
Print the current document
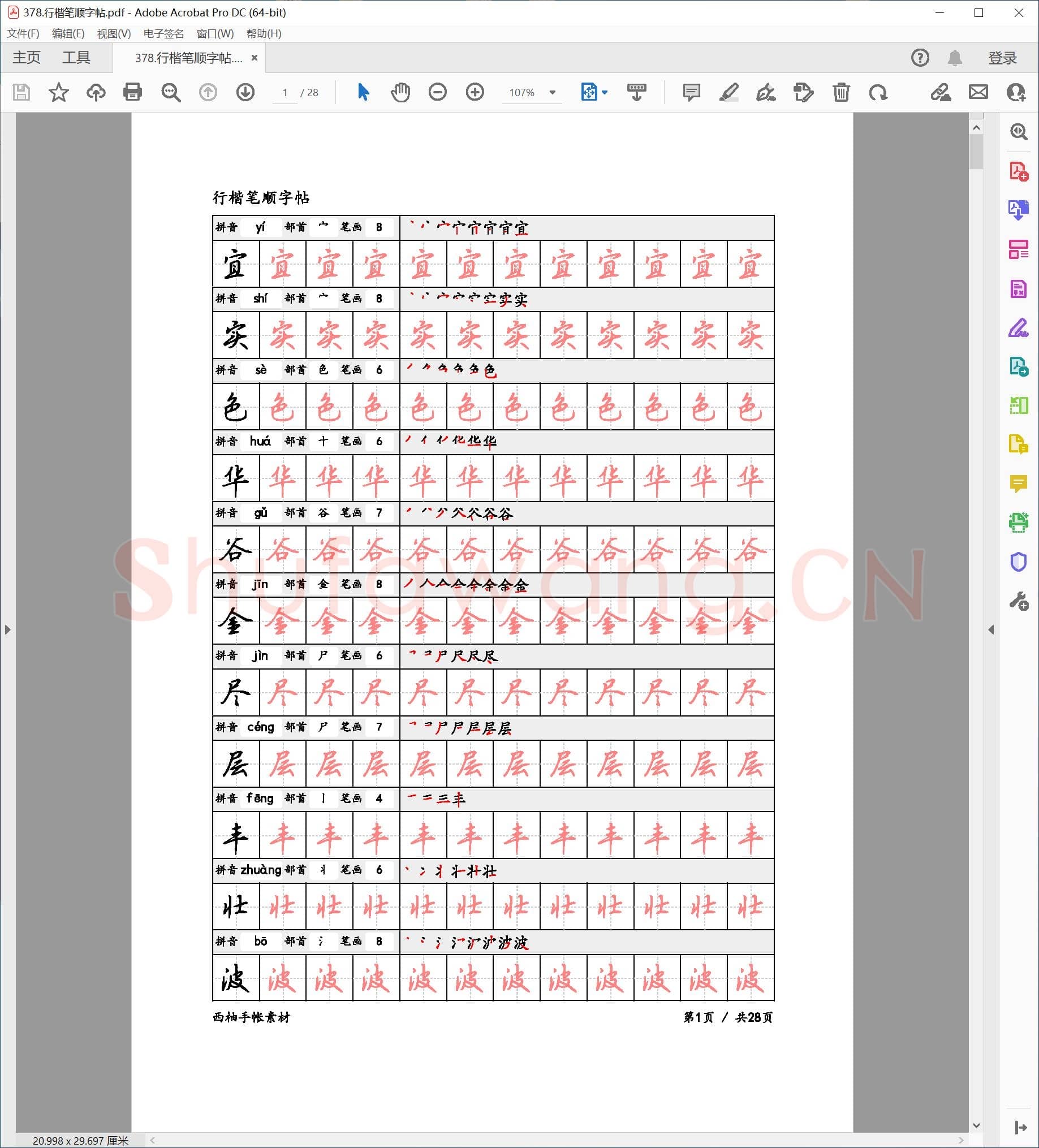[x=132, y=92]
